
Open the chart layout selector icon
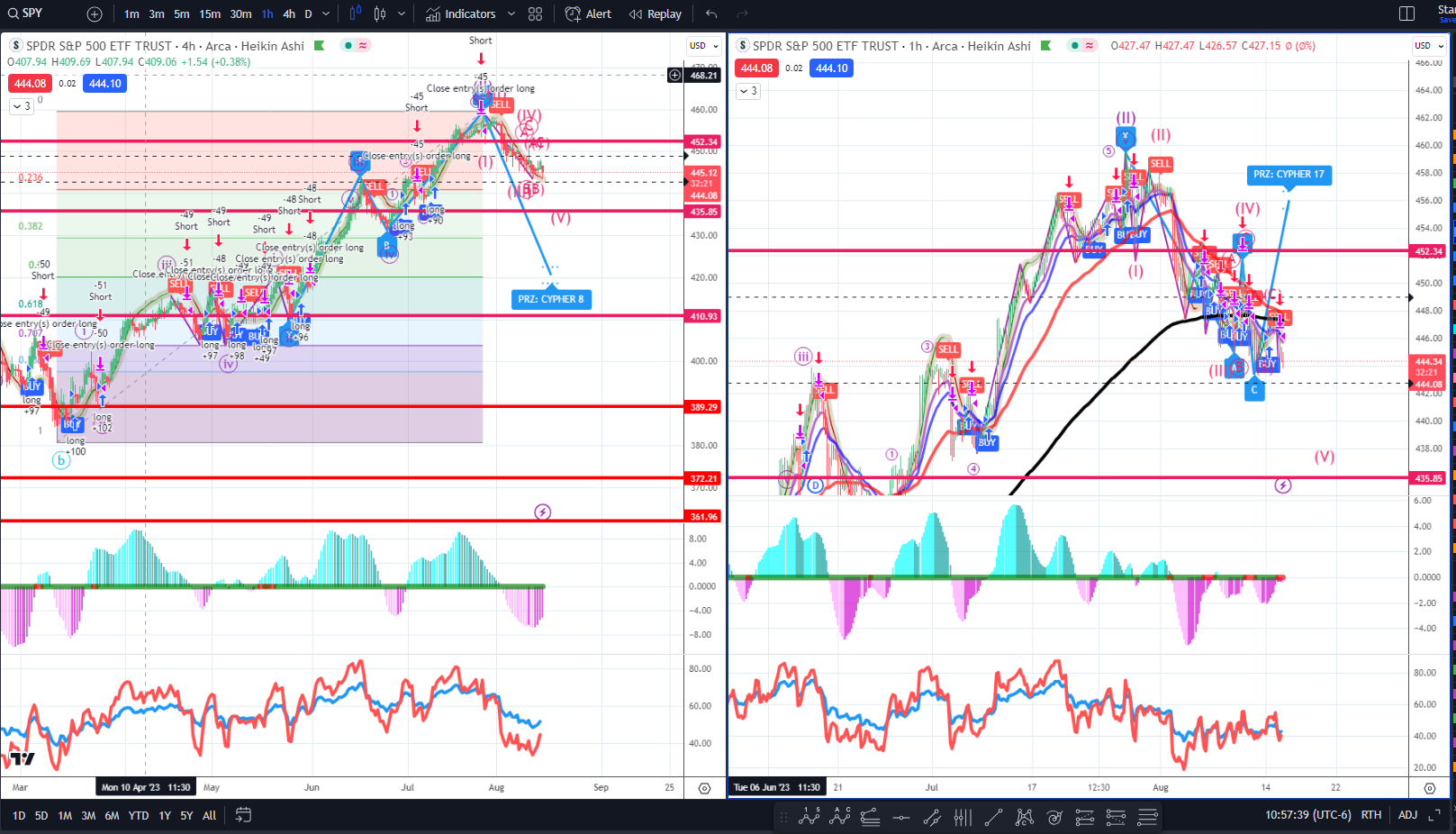click(x=1406, y=14)
